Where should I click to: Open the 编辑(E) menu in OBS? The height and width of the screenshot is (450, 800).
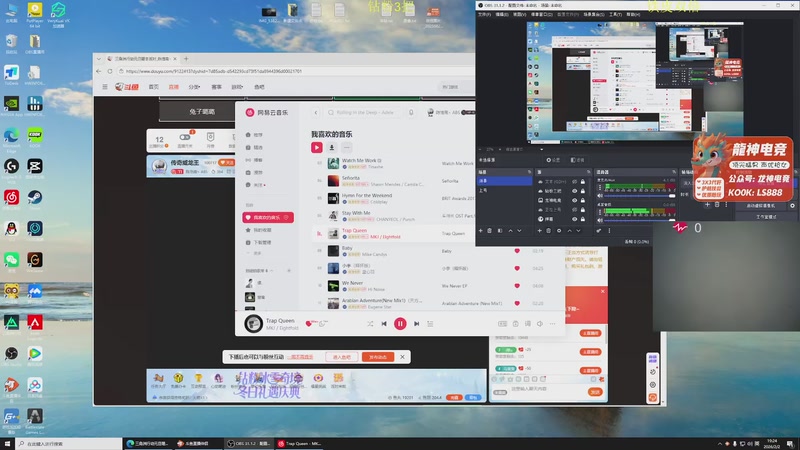(502, 14)
